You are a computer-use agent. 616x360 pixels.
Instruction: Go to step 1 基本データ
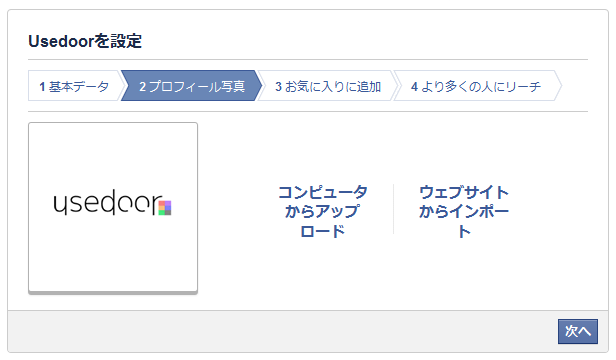coord(75,86)
